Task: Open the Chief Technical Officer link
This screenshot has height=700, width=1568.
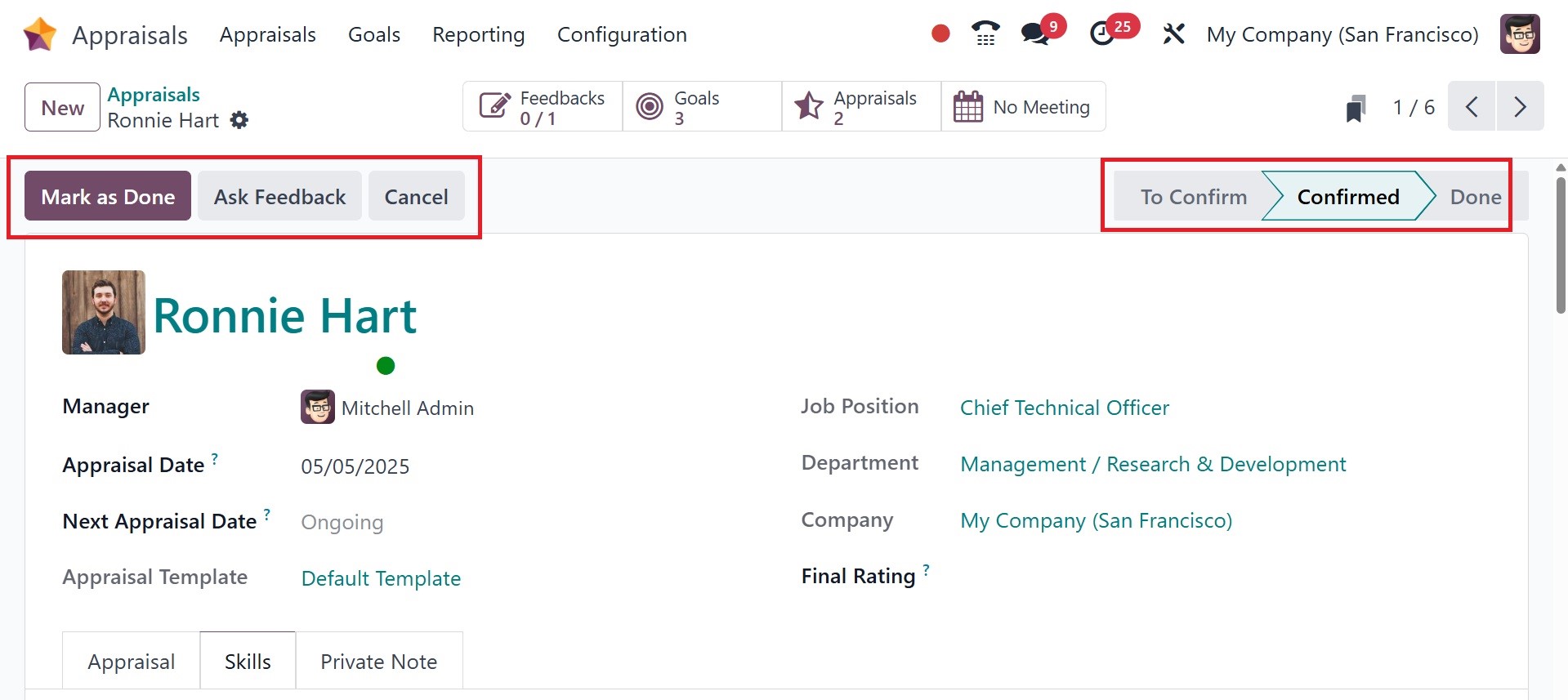Action: click(x=1064, y=408)
